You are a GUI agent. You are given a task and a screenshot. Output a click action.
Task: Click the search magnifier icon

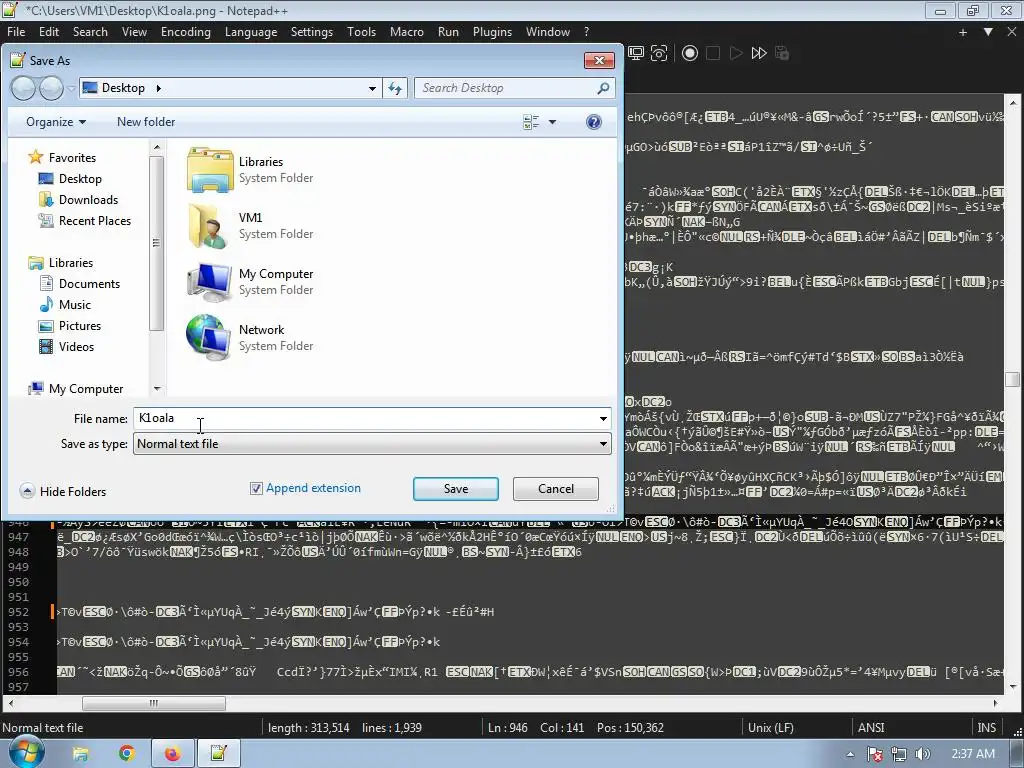603,88
